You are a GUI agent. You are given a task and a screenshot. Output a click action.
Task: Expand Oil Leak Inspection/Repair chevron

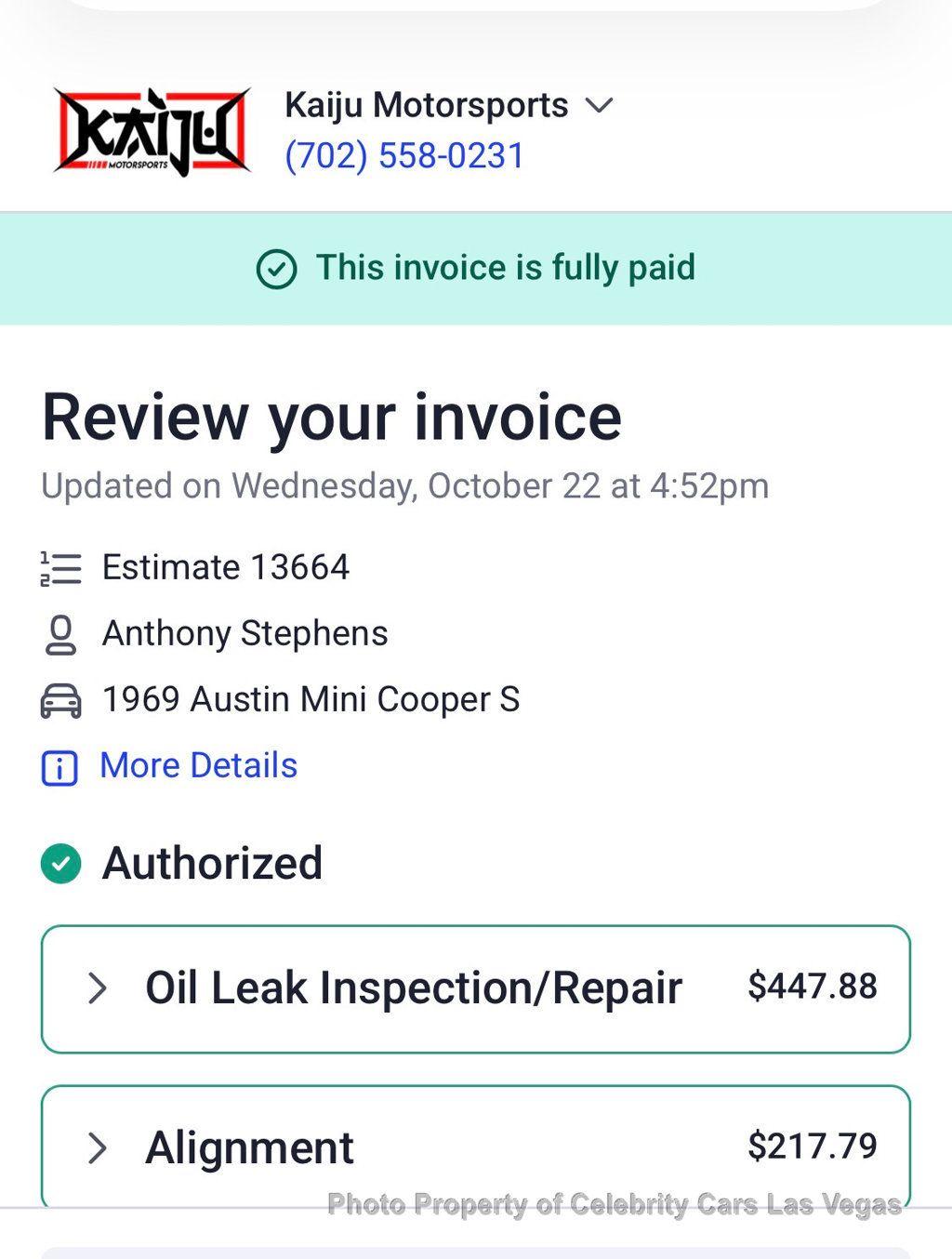tap(98, 988)
